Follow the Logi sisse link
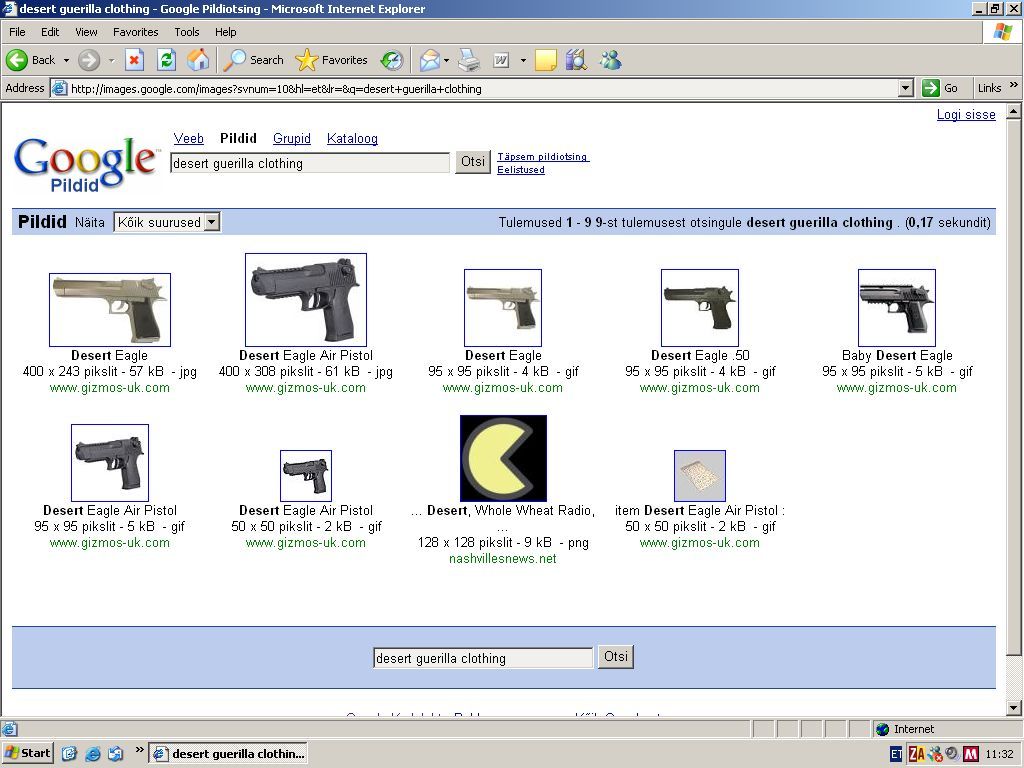Image resolution: width=1024 pixels, height=768 pixels. point(966,115)
